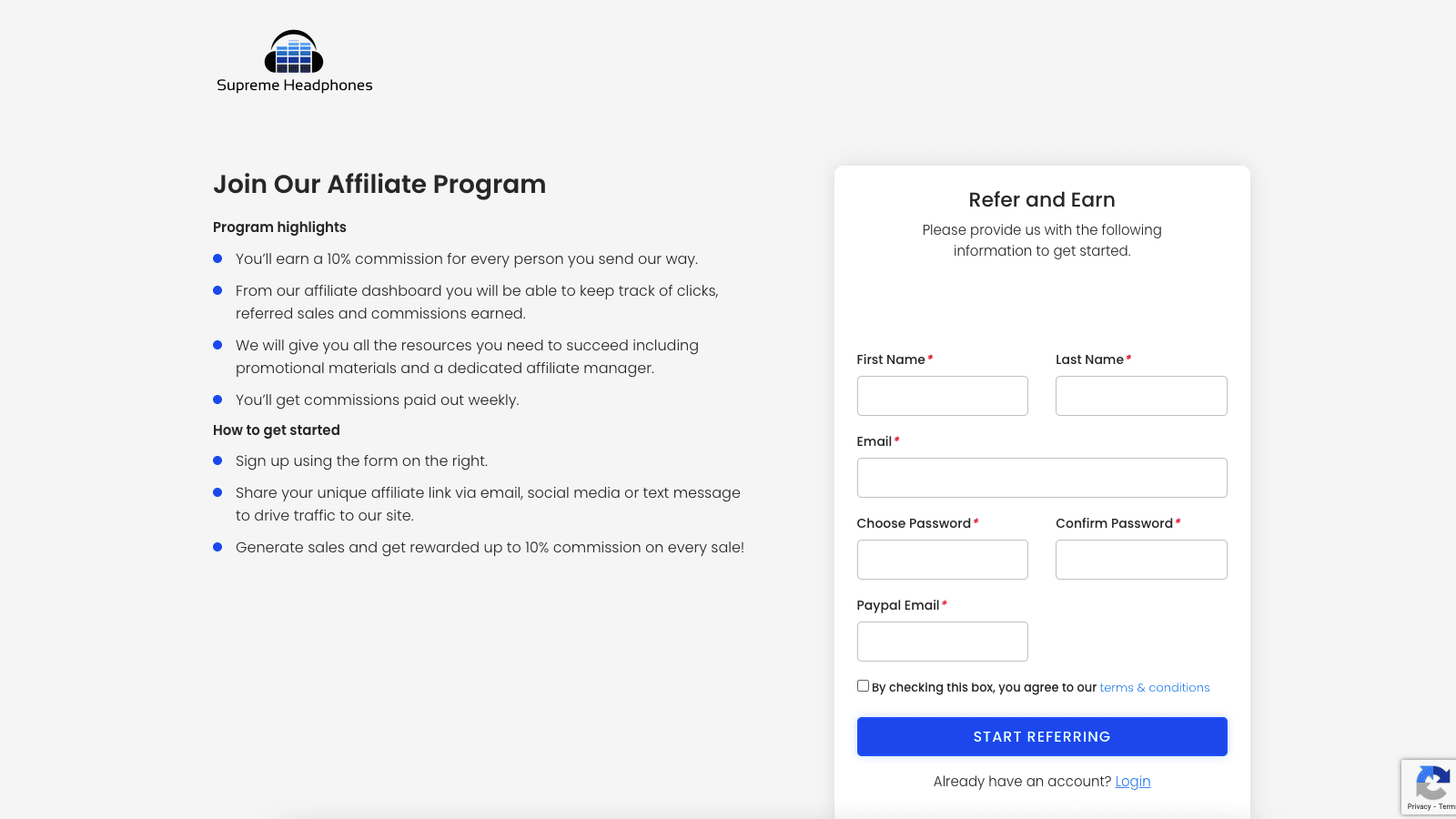Focus the Email input field
The height and width of the screenshot is (819, 1456).
click(x=1041, y=477)
